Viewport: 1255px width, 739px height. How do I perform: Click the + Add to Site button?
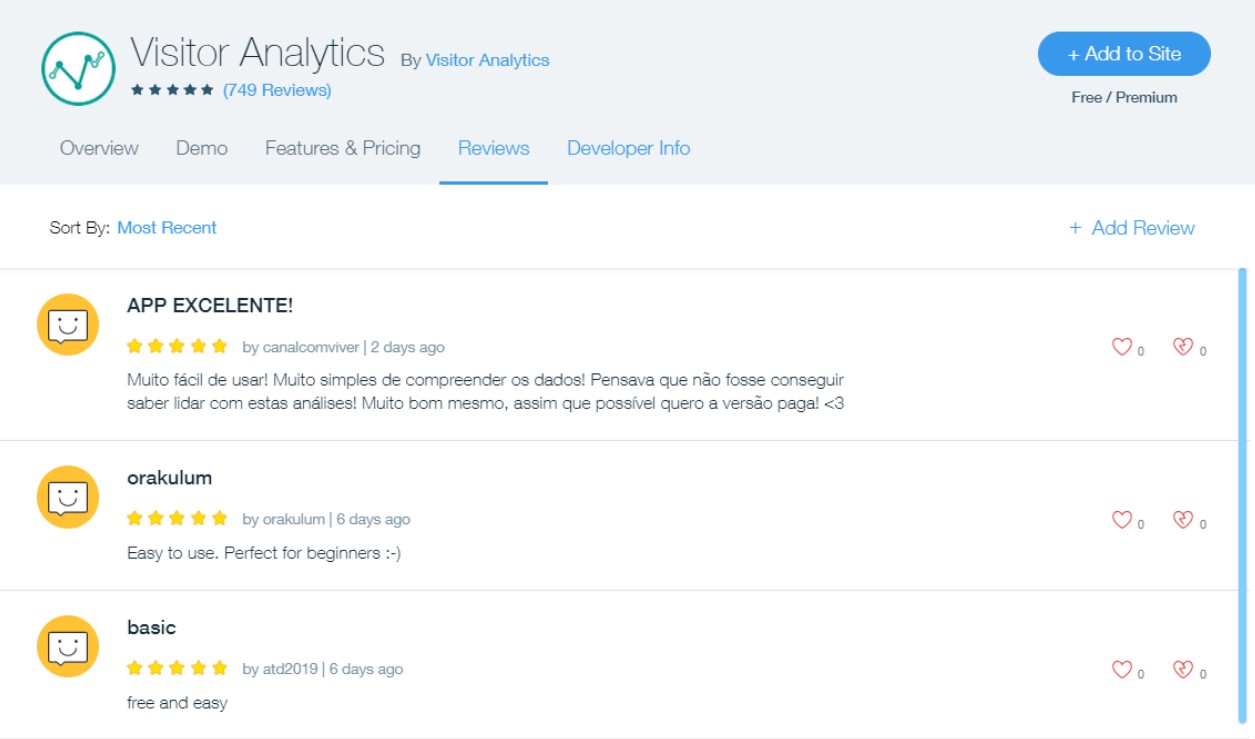[x=1124, y=54]
